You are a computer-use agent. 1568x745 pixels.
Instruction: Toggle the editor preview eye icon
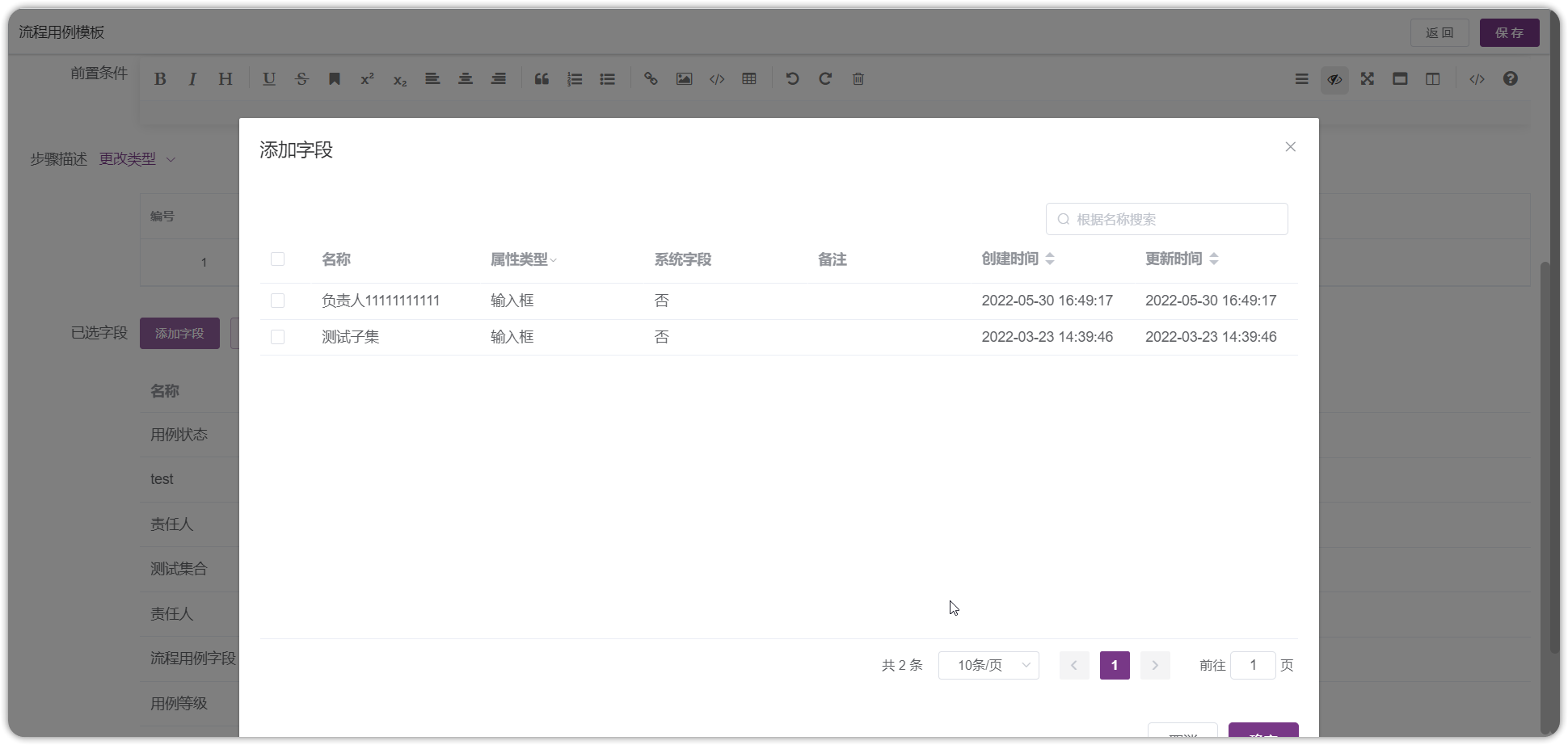[x=1334, y=79]
